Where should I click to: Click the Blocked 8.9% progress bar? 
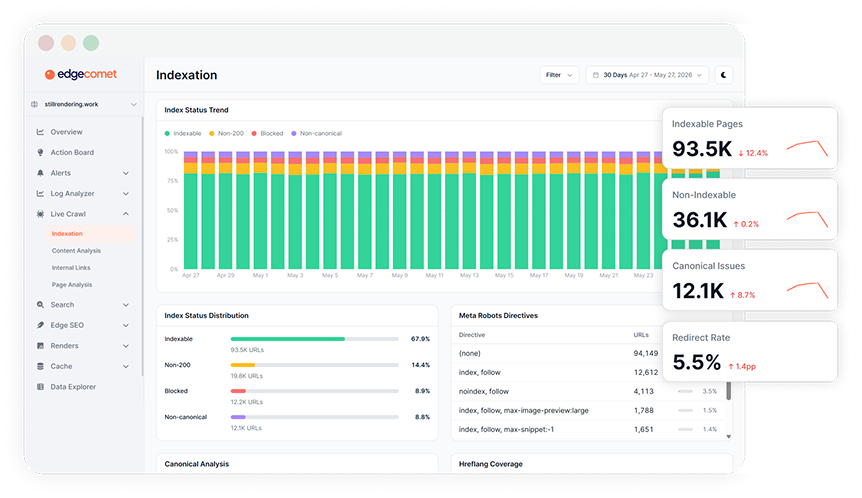314,391
